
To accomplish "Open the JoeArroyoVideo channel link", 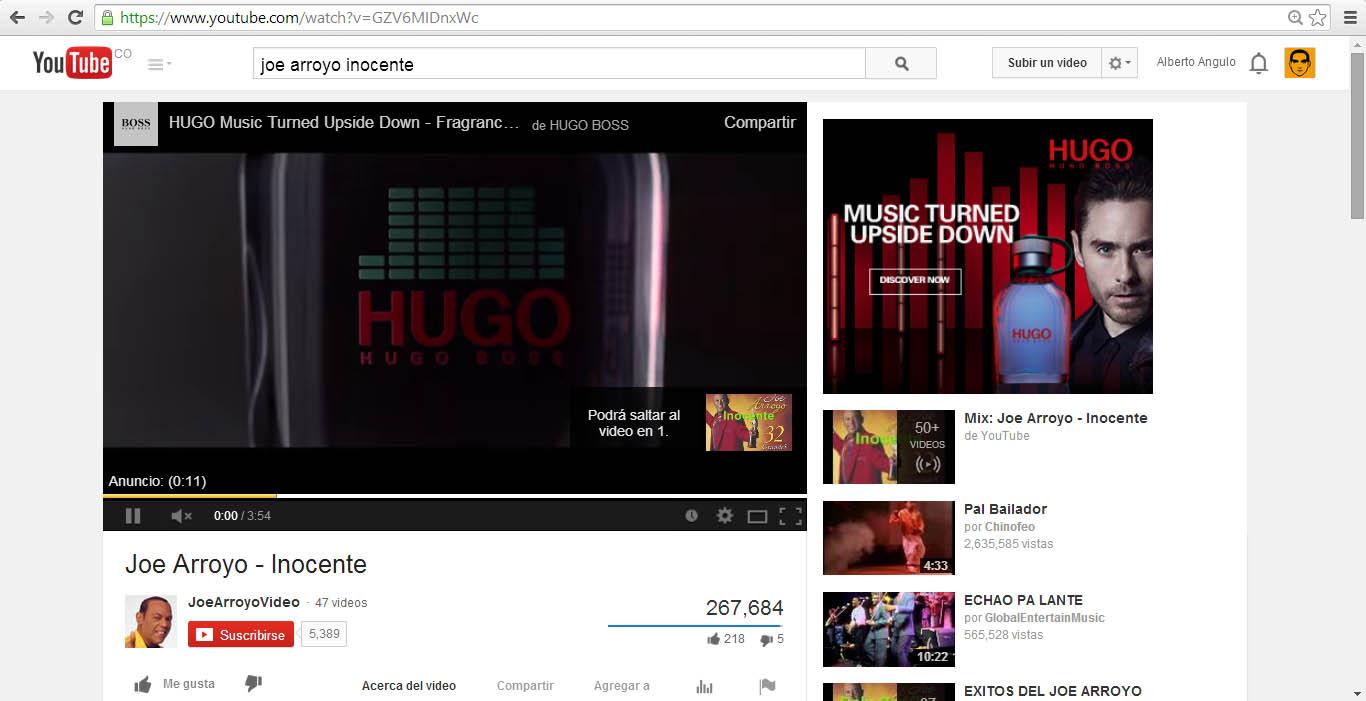I will (x=244, y=602).
